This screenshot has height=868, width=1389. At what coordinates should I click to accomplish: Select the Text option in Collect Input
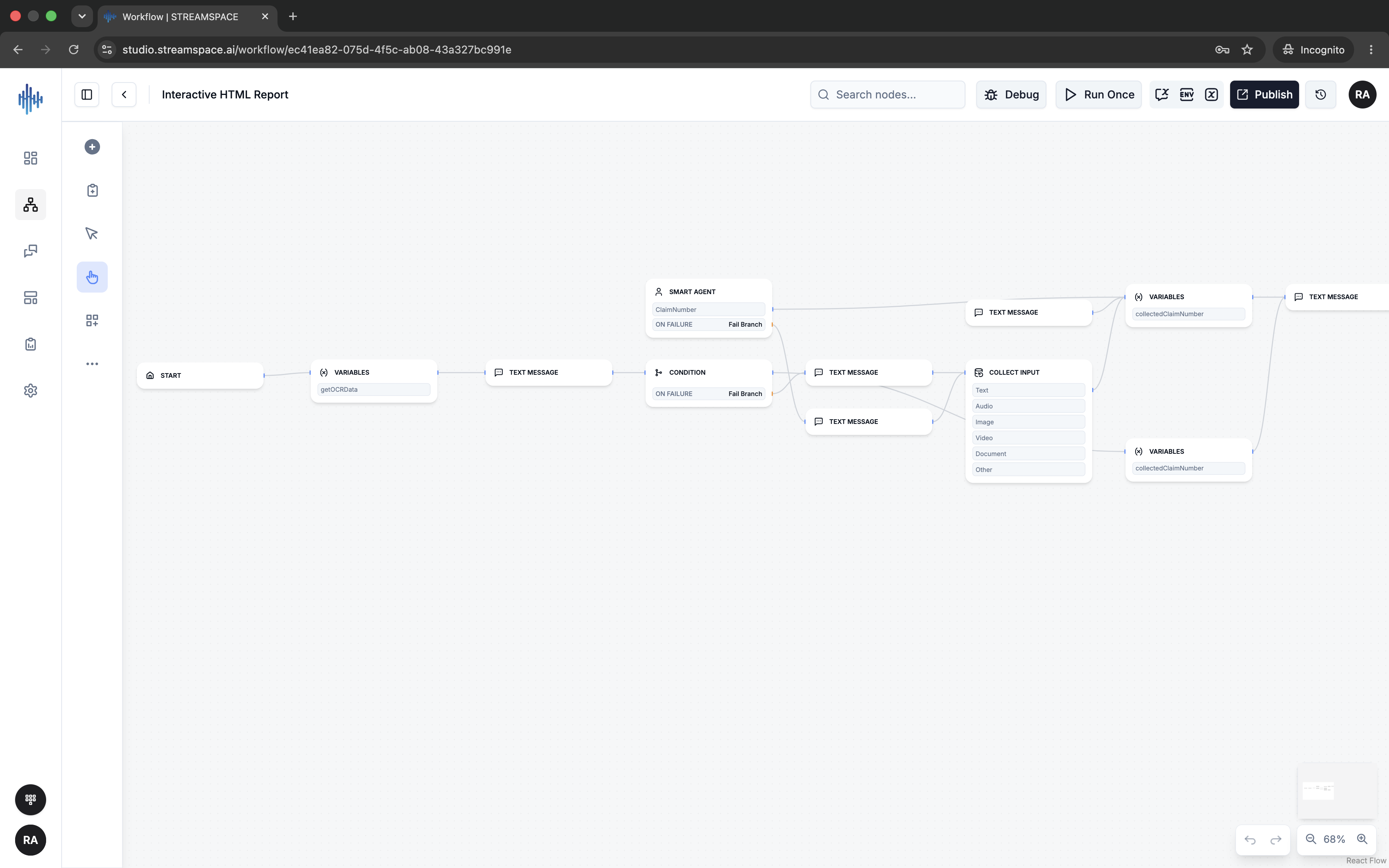(x=1029, y=390)
